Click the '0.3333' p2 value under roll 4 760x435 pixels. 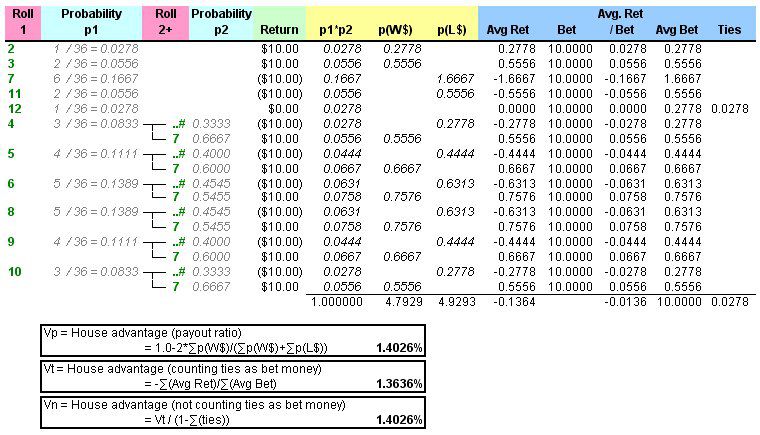(211, 124)
